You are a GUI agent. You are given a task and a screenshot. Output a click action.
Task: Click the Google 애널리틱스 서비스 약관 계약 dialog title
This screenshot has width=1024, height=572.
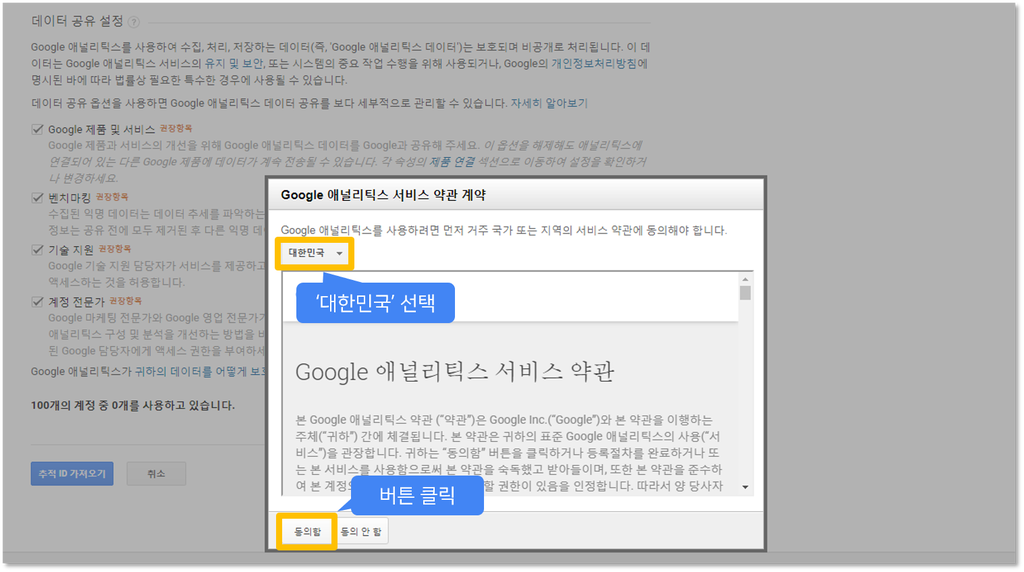coord(383,195)
